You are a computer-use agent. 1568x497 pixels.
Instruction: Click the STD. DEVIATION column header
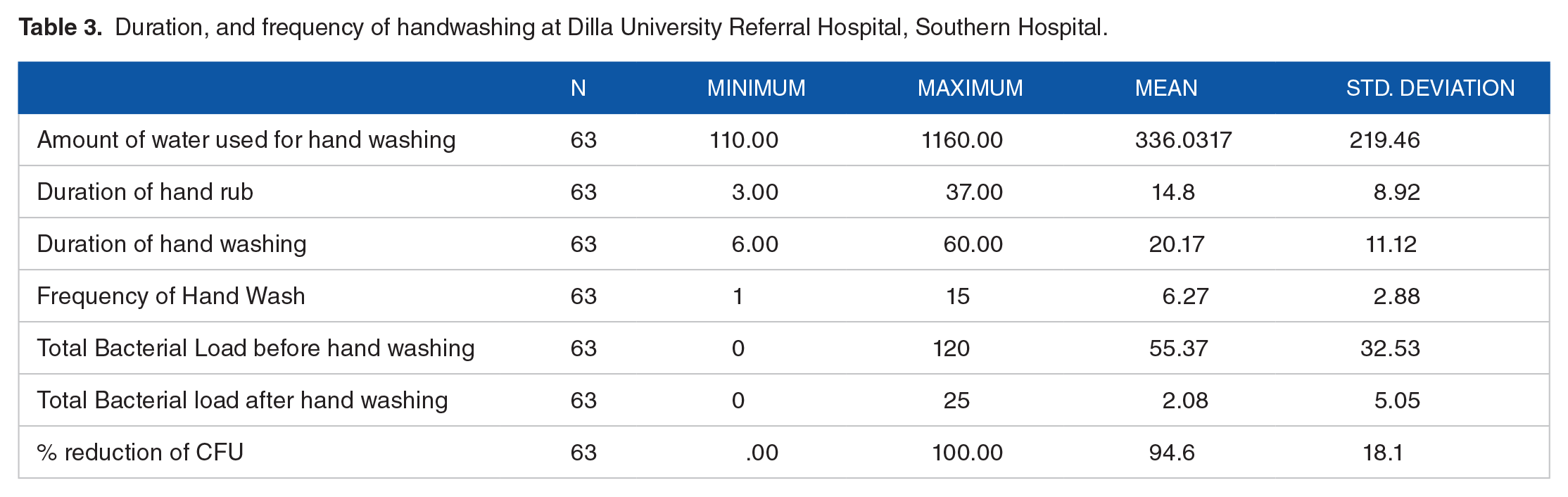click(1430, 88)
